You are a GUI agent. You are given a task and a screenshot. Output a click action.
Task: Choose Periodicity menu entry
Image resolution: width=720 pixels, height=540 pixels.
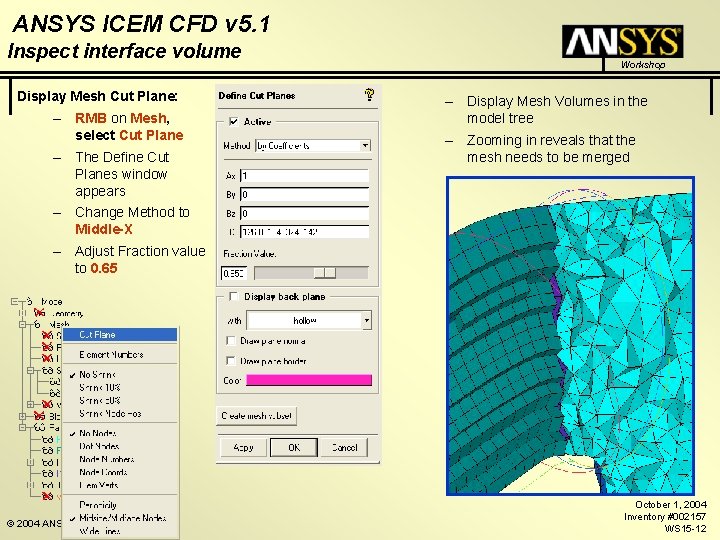[x=120, y=505]
